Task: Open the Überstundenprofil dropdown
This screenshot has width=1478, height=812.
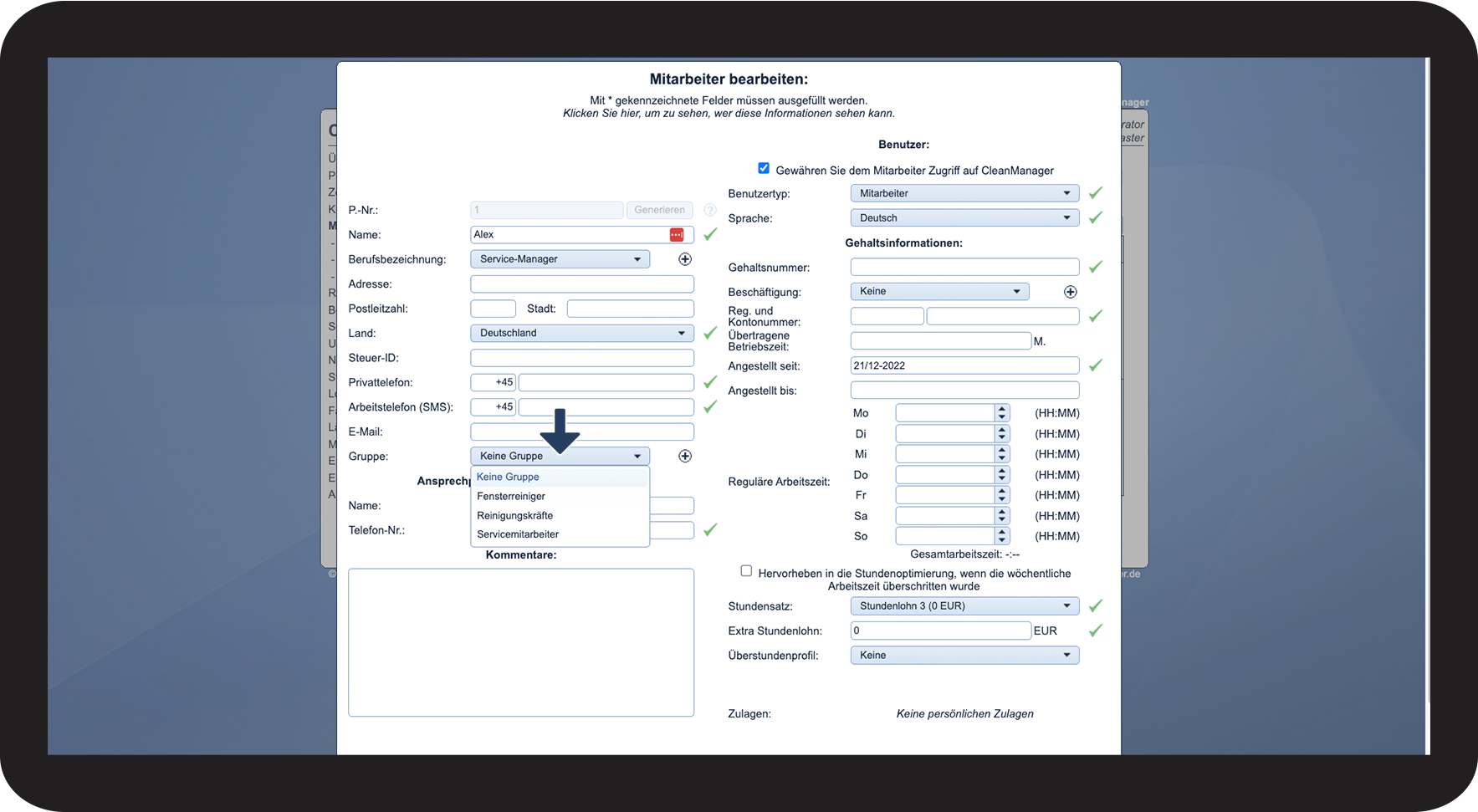Action: point(964,656)
